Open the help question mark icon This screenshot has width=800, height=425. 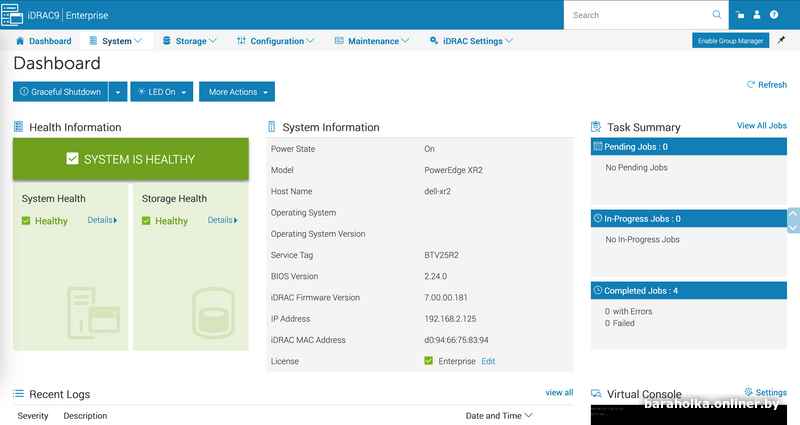[x=774, y=15]
